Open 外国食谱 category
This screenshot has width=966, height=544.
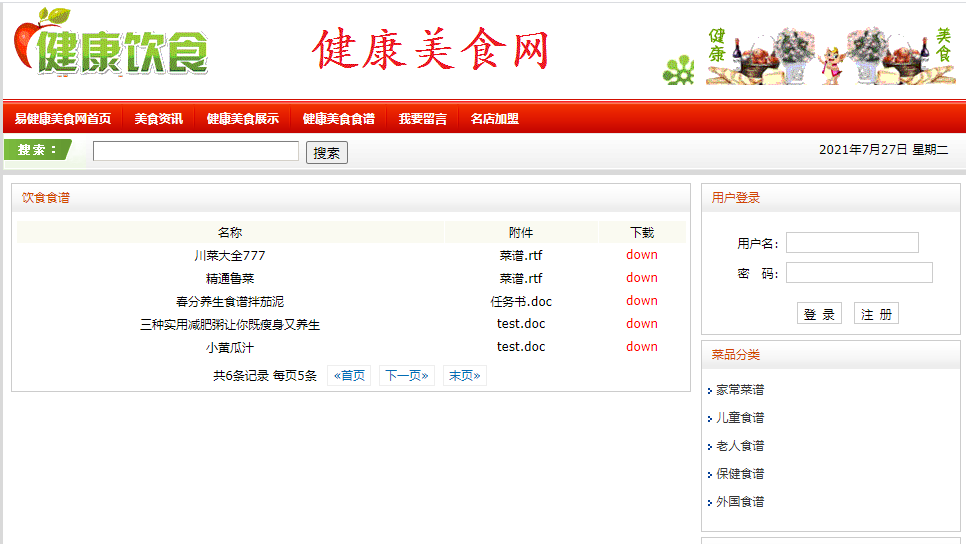(740, 502)
